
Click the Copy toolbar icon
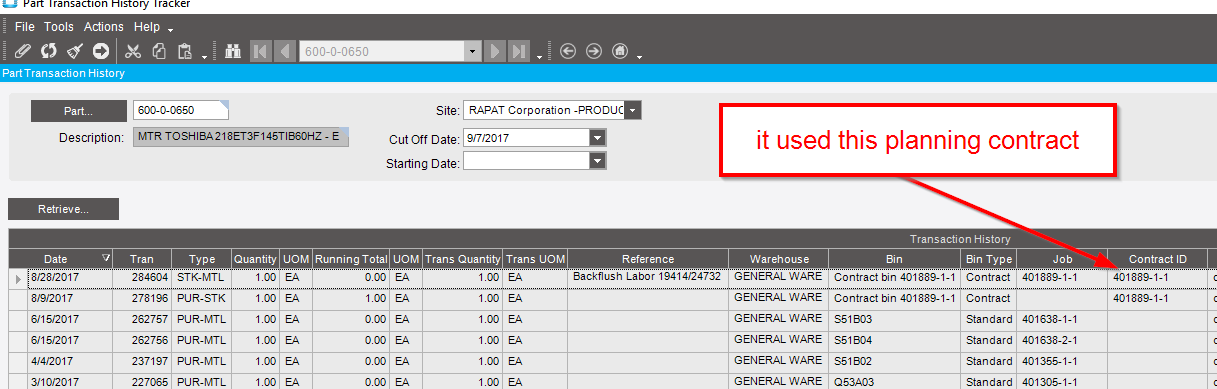point(158,51)
